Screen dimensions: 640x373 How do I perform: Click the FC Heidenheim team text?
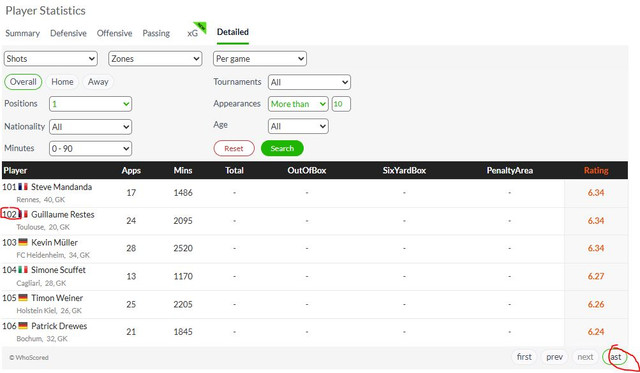[40, 255]
